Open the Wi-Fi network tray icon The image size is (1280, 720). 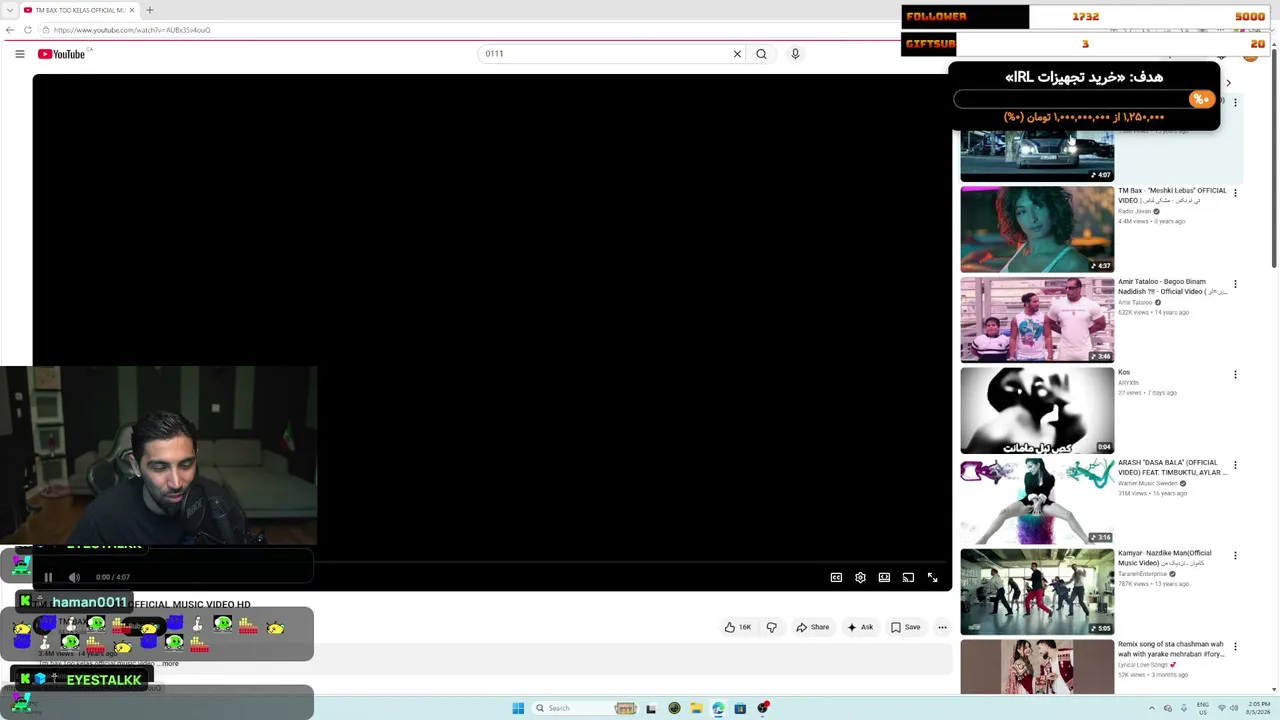click(1221, 708)
